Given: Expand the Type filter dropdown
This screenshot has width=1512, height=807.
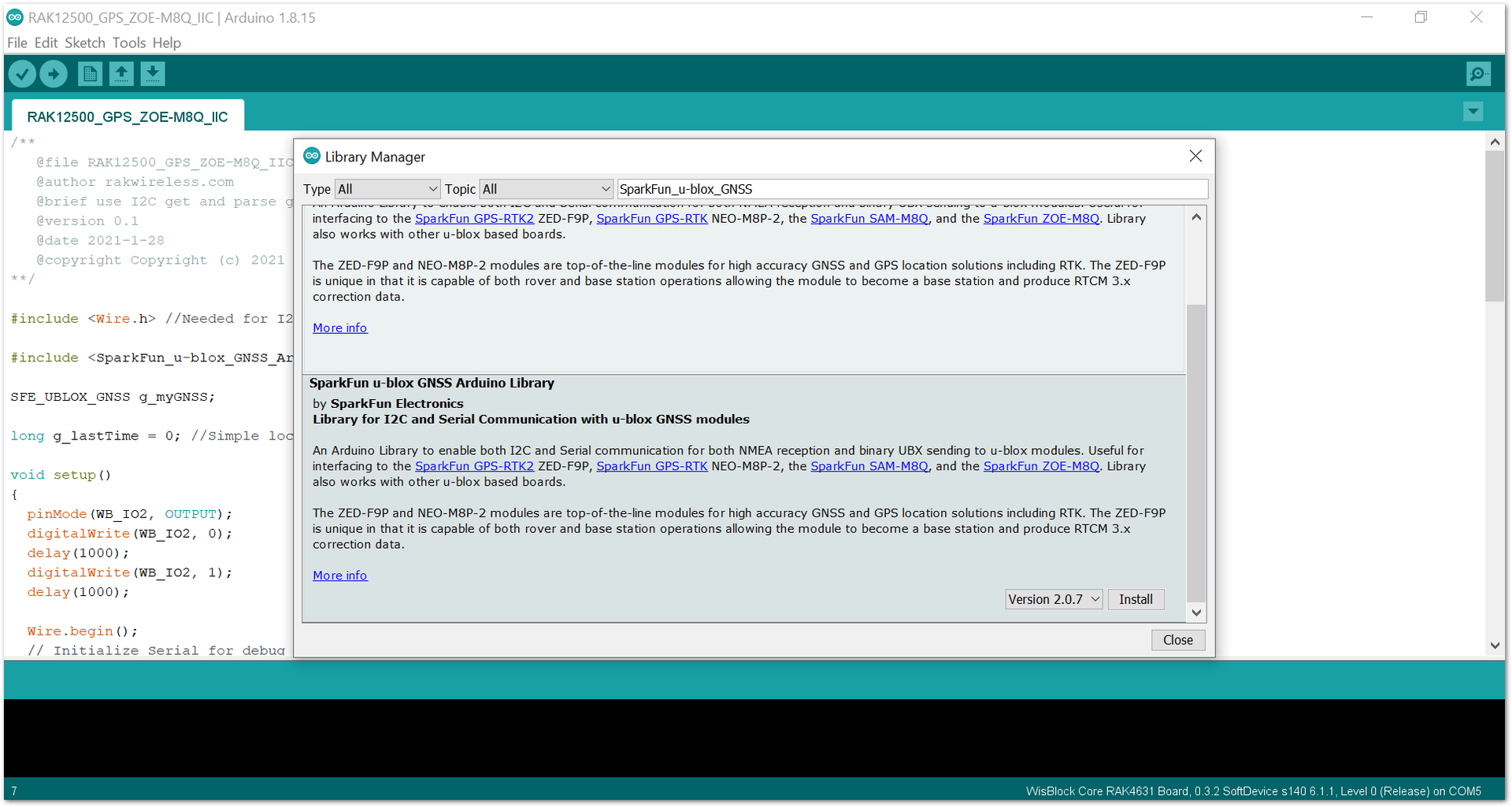Looking at the screenshot, I should pyautogui.click(x=387, y=189).
